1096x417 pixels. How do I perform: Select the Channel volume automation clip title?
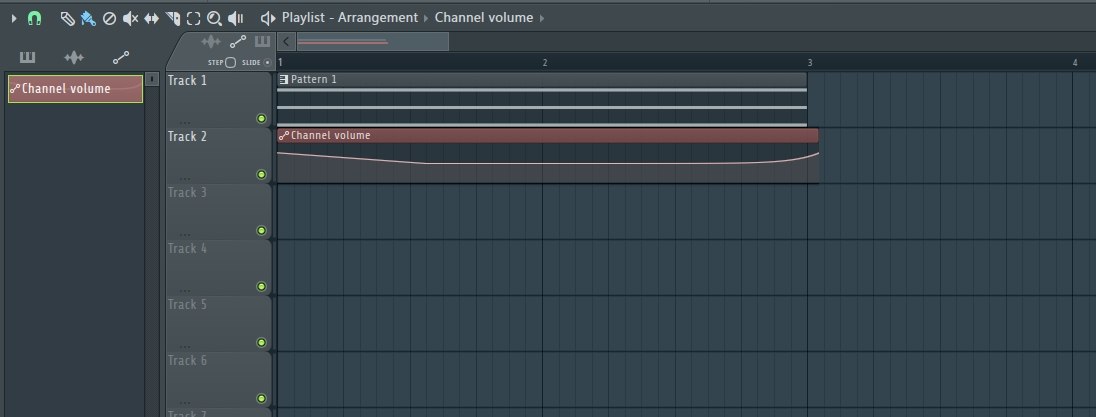click(548, 136)
